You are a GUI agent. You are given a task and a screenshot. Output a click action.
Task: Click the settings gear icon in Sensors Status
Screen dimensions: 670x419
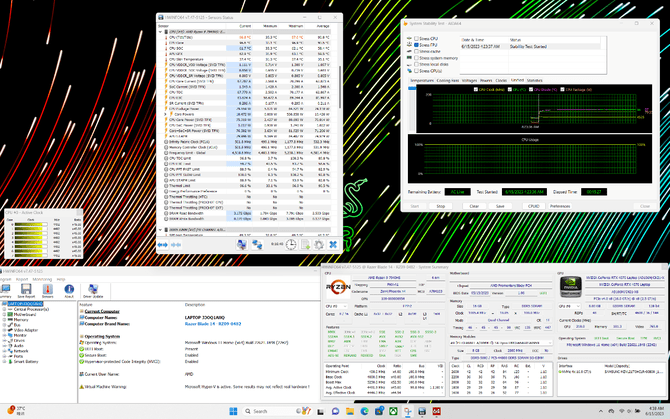coord(319,244)
